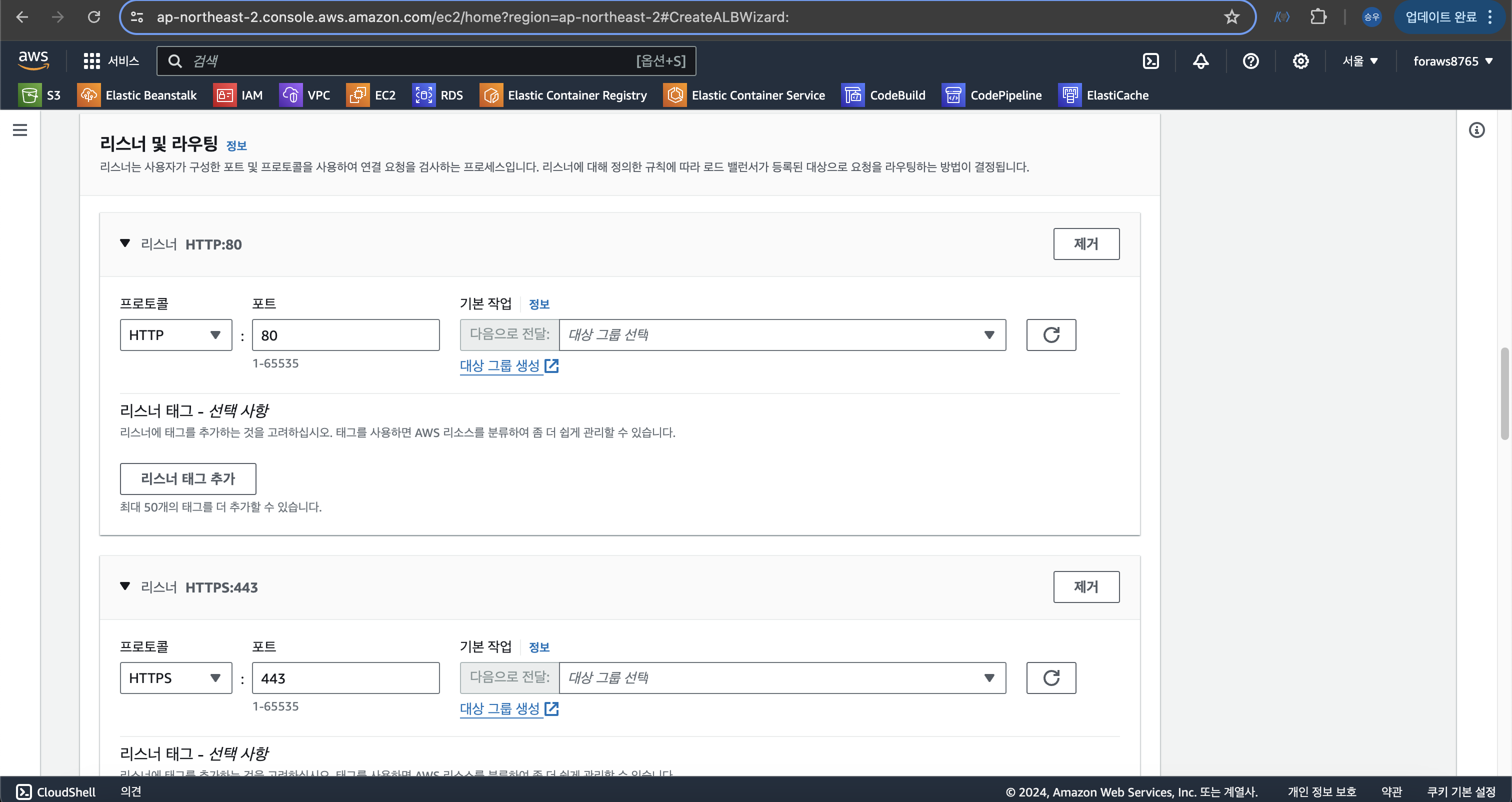Click the port 443 input field
The width and height of the screenshot is (1512, 802).
pos(345,678)
